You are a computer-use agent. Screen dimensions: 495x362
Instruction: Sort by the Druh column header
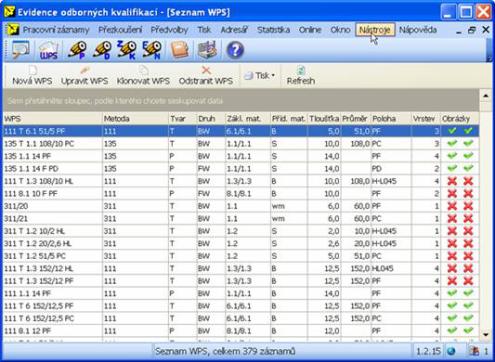pos(211,119)
